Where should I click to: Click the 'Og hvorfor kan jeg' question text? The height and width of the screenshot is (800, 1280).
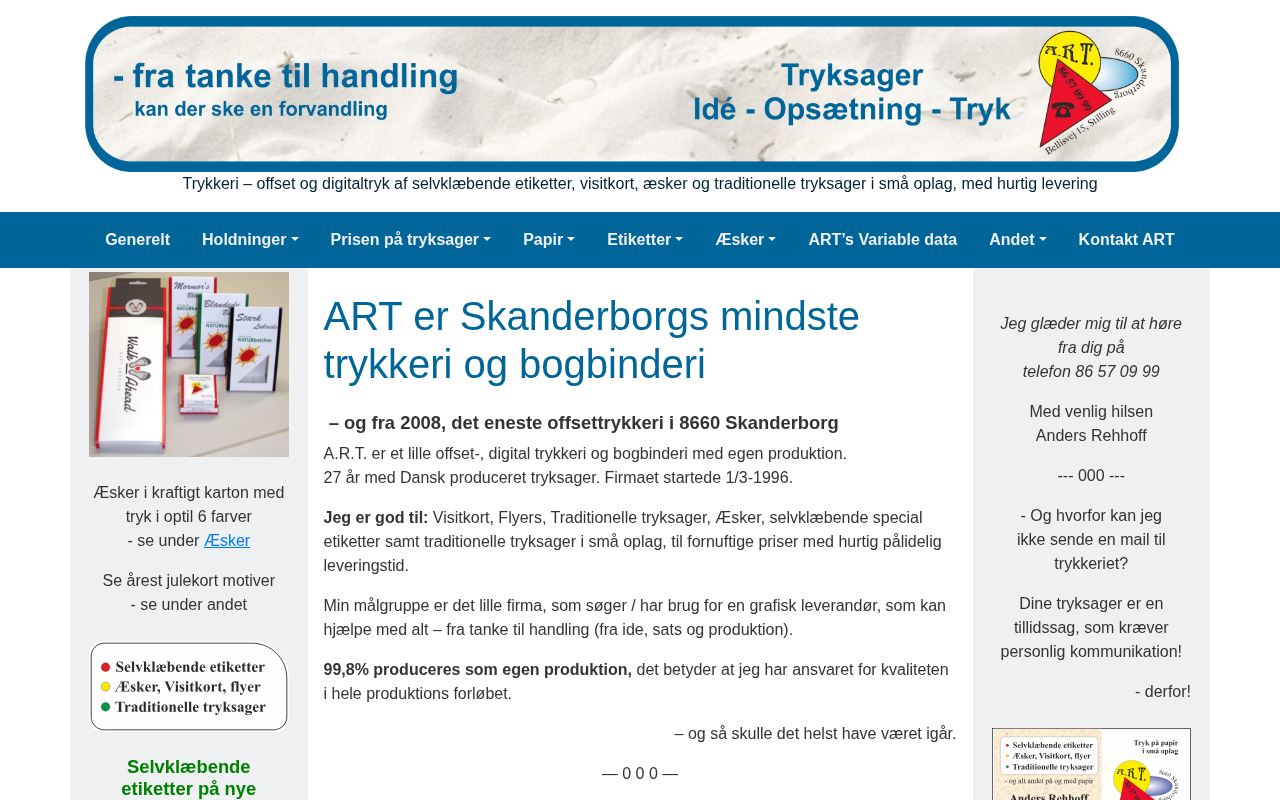(1091, 540)
